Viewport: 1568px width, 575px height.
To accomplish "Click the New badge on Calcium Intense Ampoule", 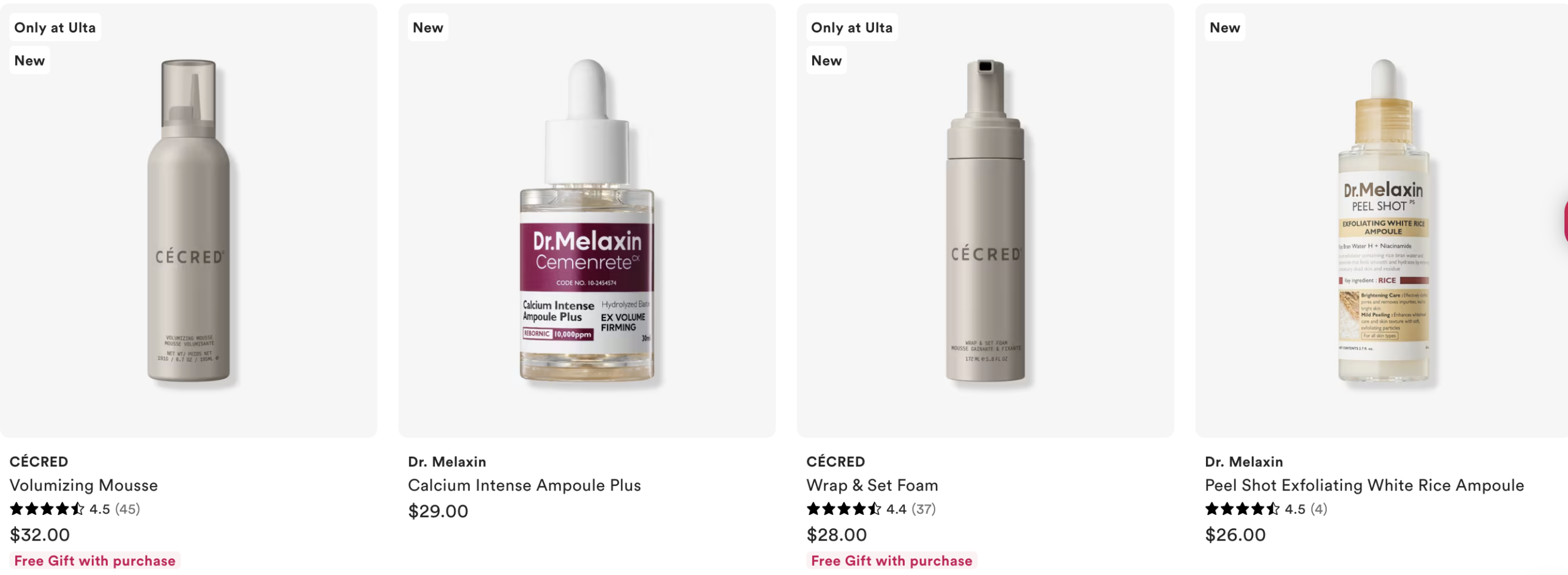I will tap(428, 28).
